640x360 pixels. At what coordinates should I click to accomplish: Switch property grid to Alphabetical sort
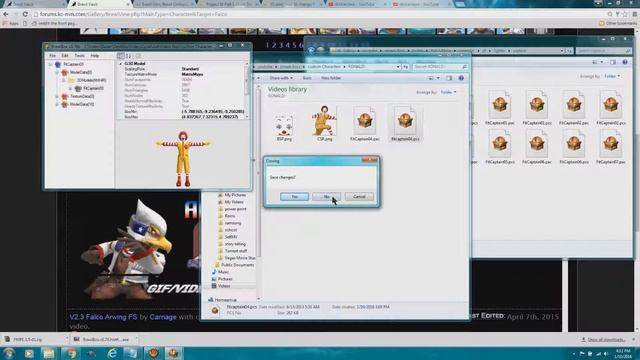tap(128, 56)
